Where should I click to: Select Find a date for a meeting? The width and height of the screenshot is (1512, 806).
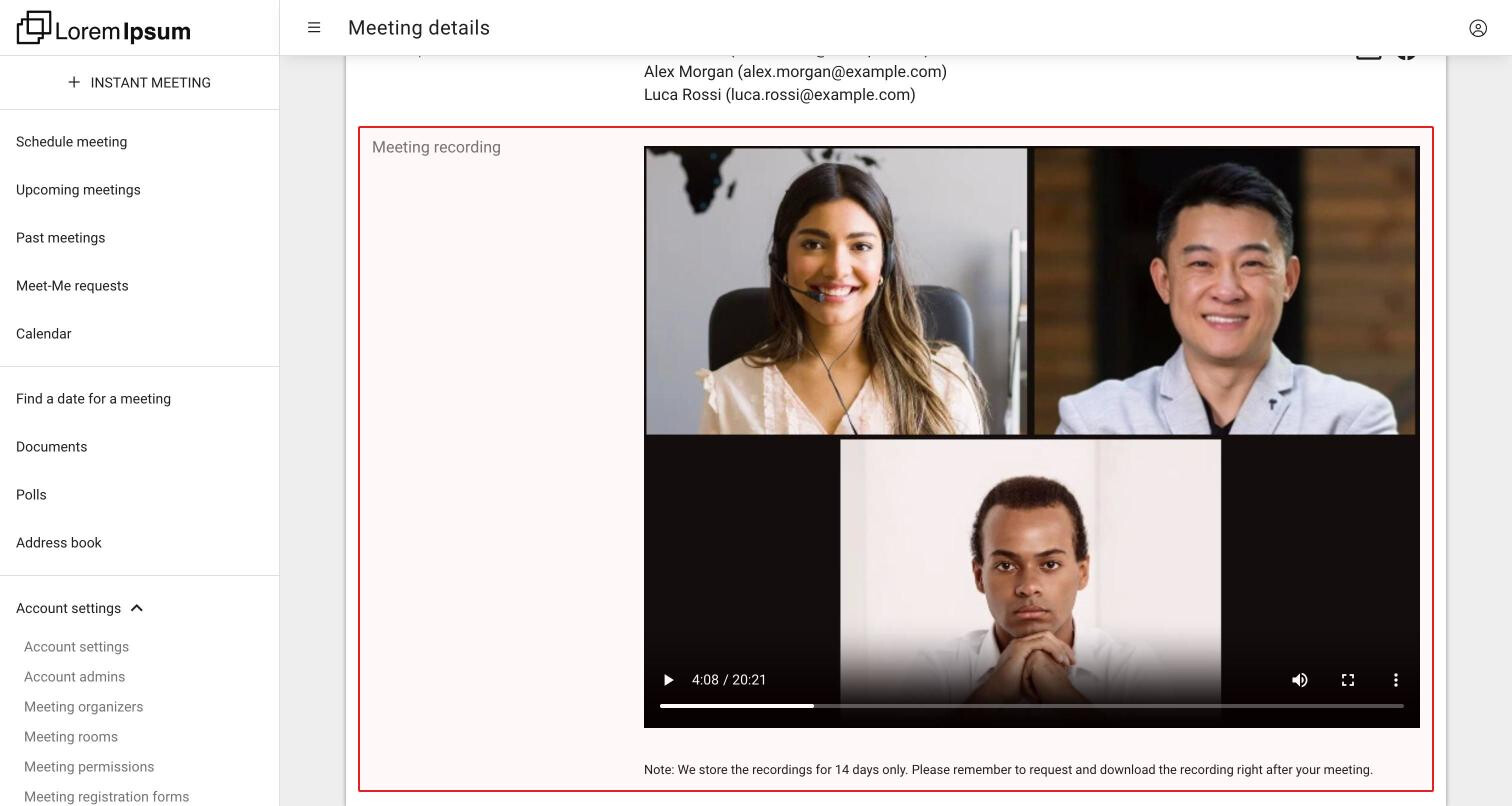click(94, 399)
